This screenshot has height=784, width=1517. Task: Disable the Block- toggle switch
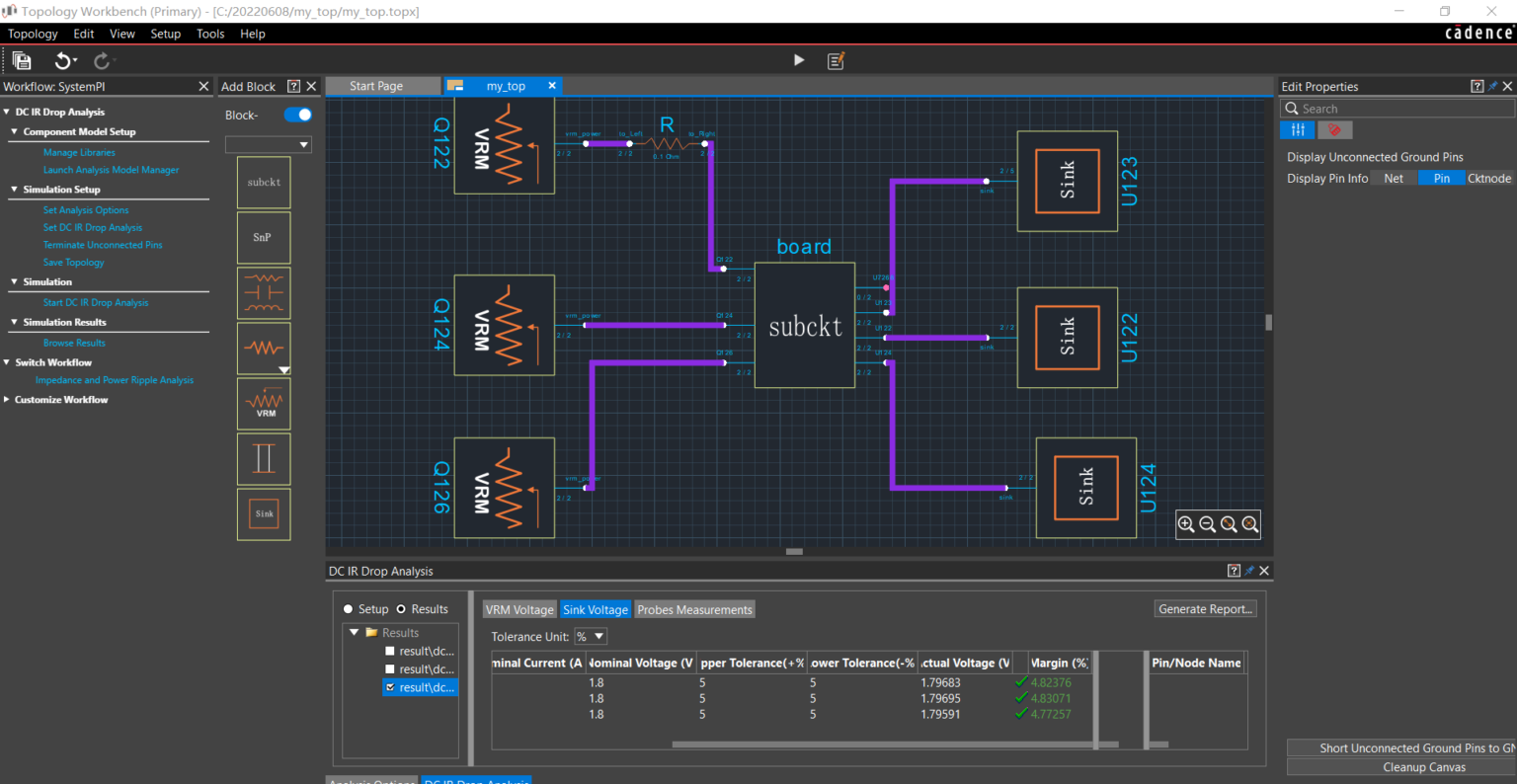296,115
